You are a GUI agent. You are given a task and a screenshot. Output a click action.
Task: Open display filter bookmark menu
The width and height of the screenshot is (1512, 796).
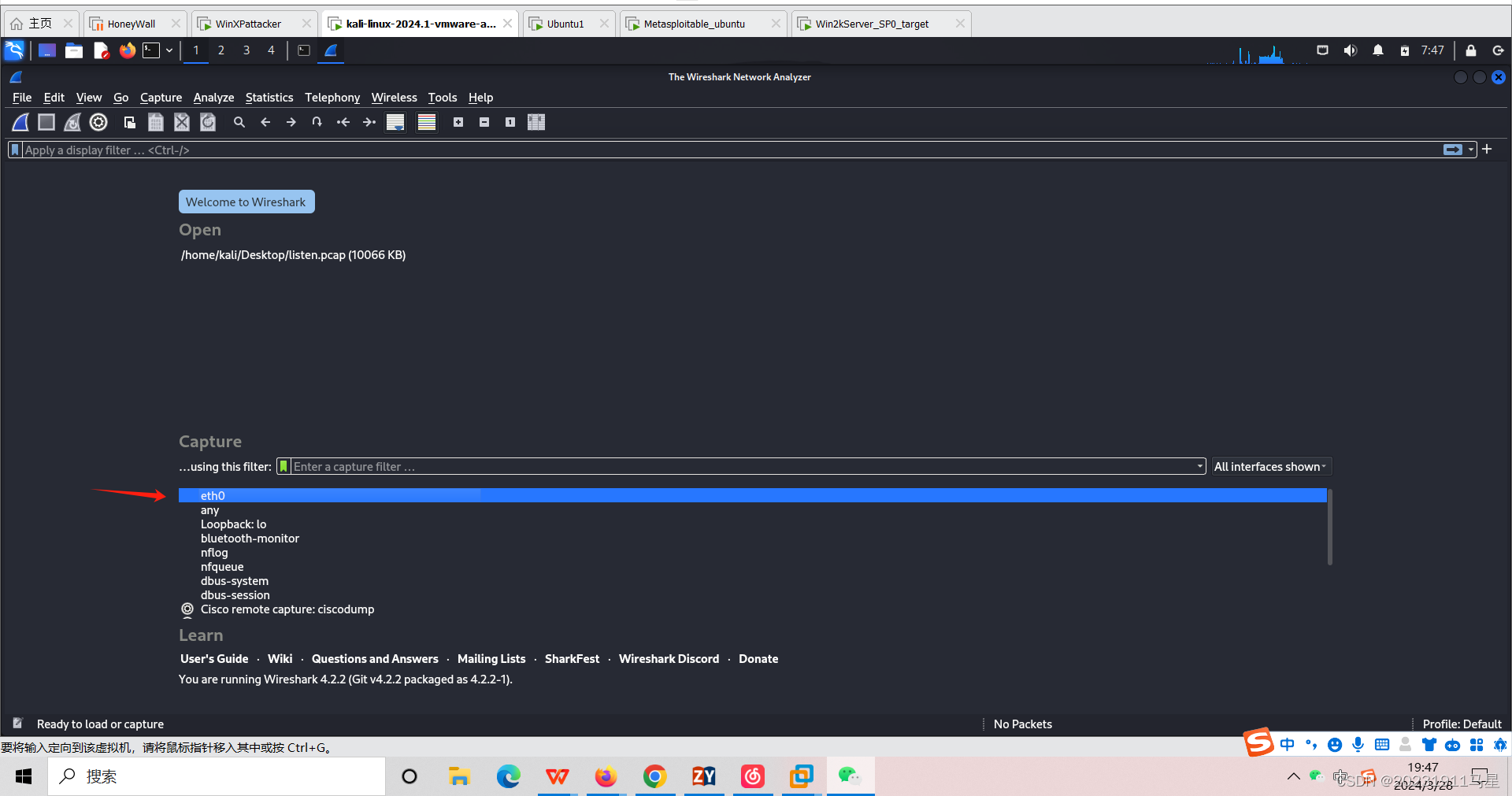tap(15, 150)
